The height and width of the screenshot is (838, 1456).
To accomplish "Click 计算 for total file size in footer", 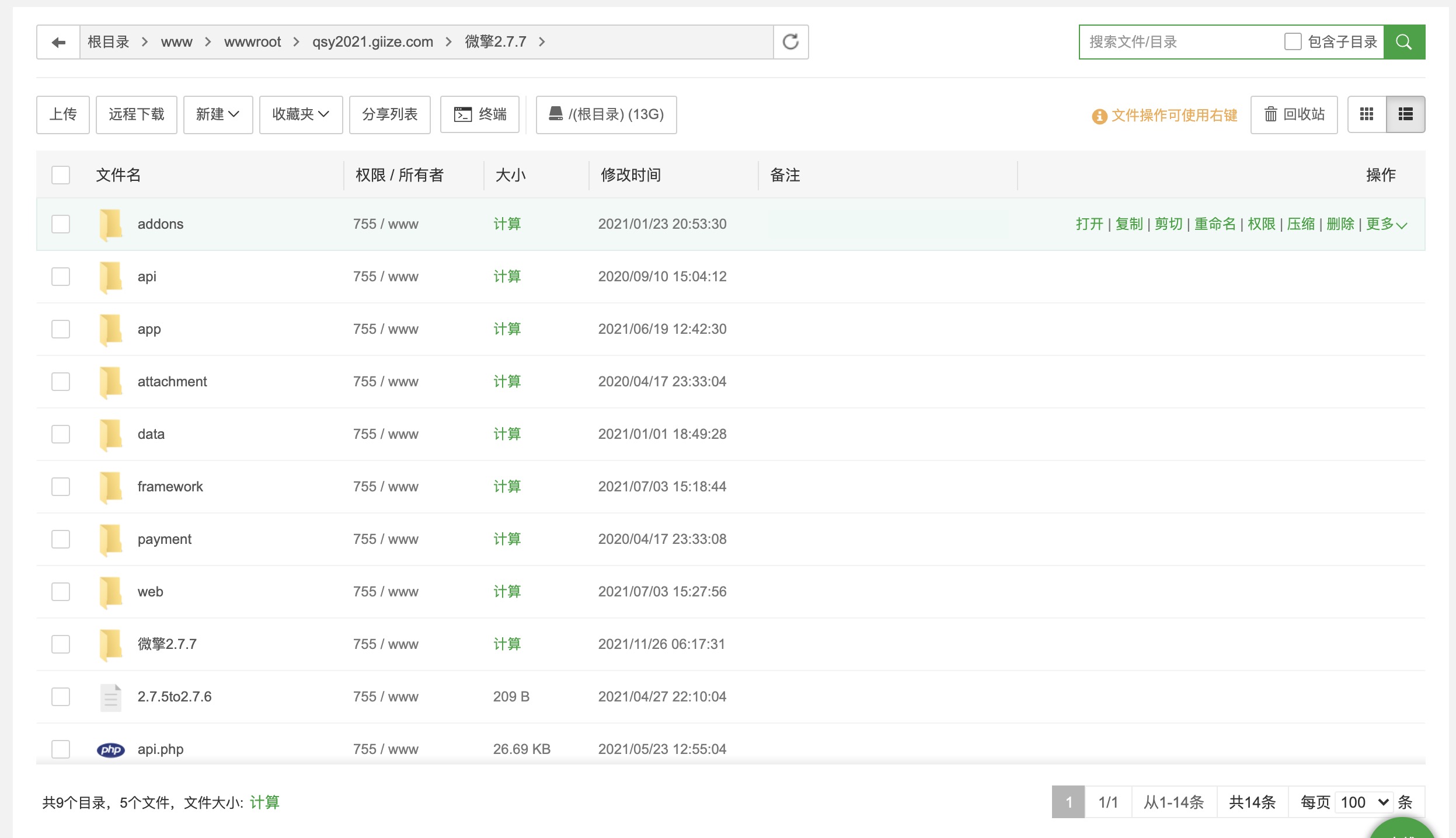I will [x=264, y=803].
